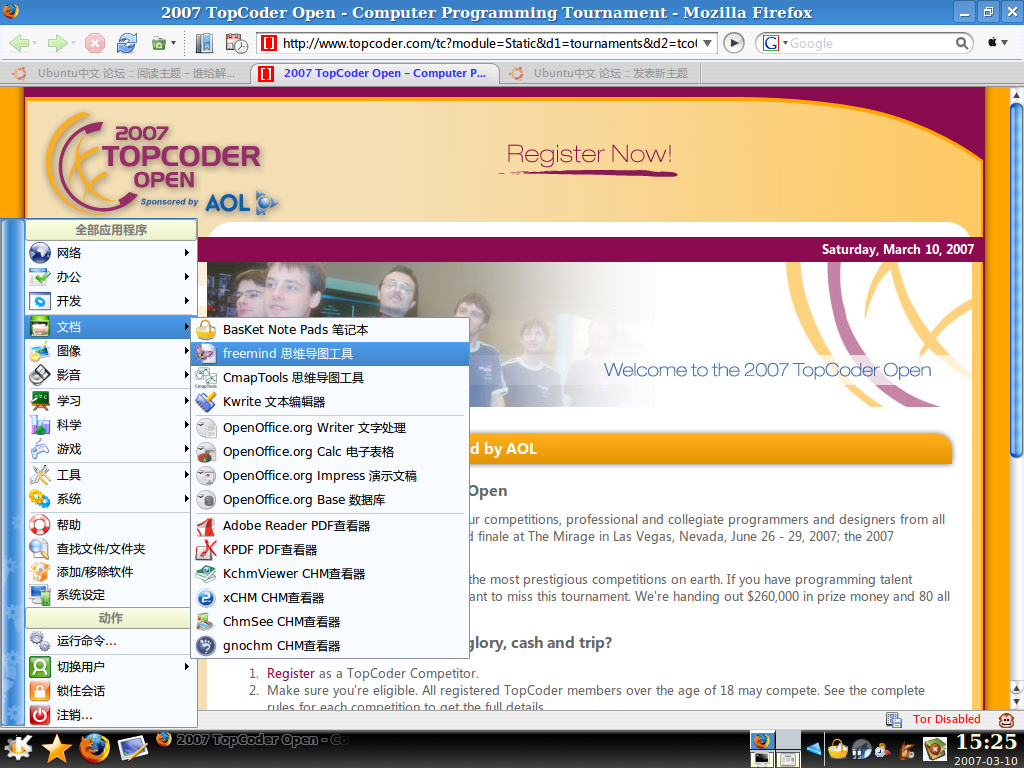Image resolution: width=1024 pixels, height=768 pixels.
Task: Select 锁住会话
Action: coord(111,691)
